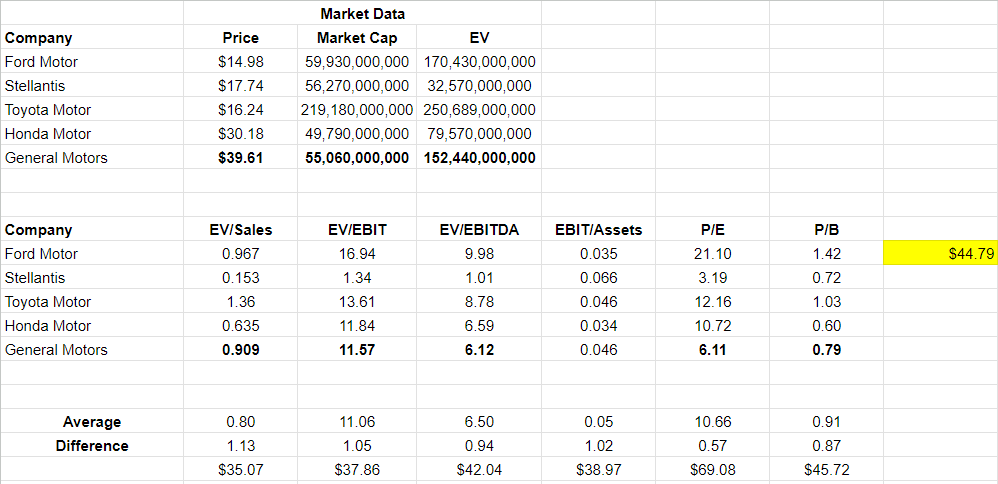Select the EV/EBIT column header

(357, 230)
